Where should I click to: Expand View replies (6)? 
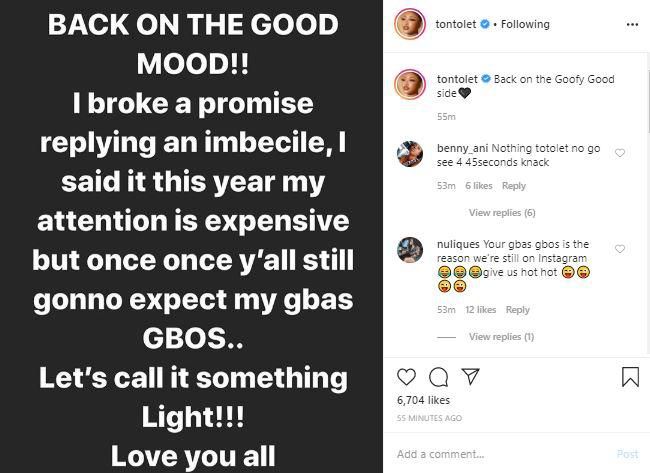(502, 212)
